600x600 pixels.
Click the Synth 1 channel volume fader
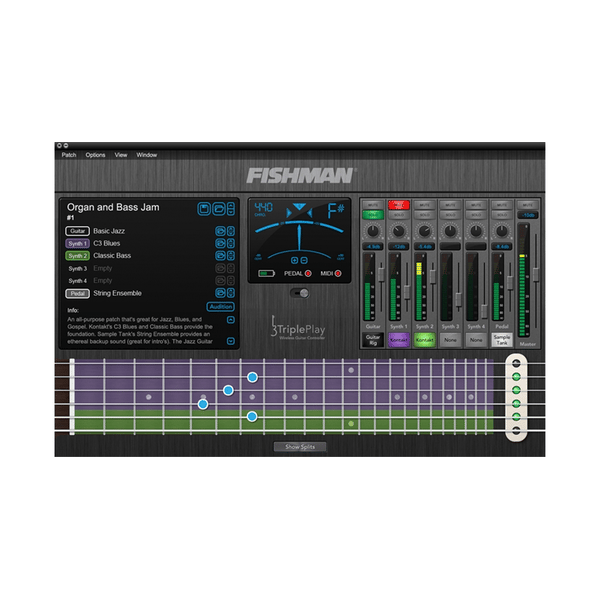coord(407,292)
